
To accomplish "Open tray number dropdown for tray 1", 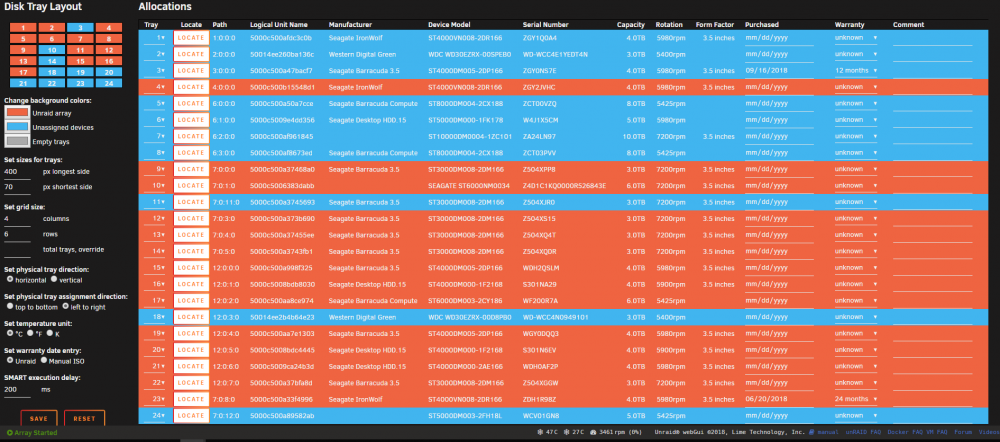I will click(x=154, y=38).
